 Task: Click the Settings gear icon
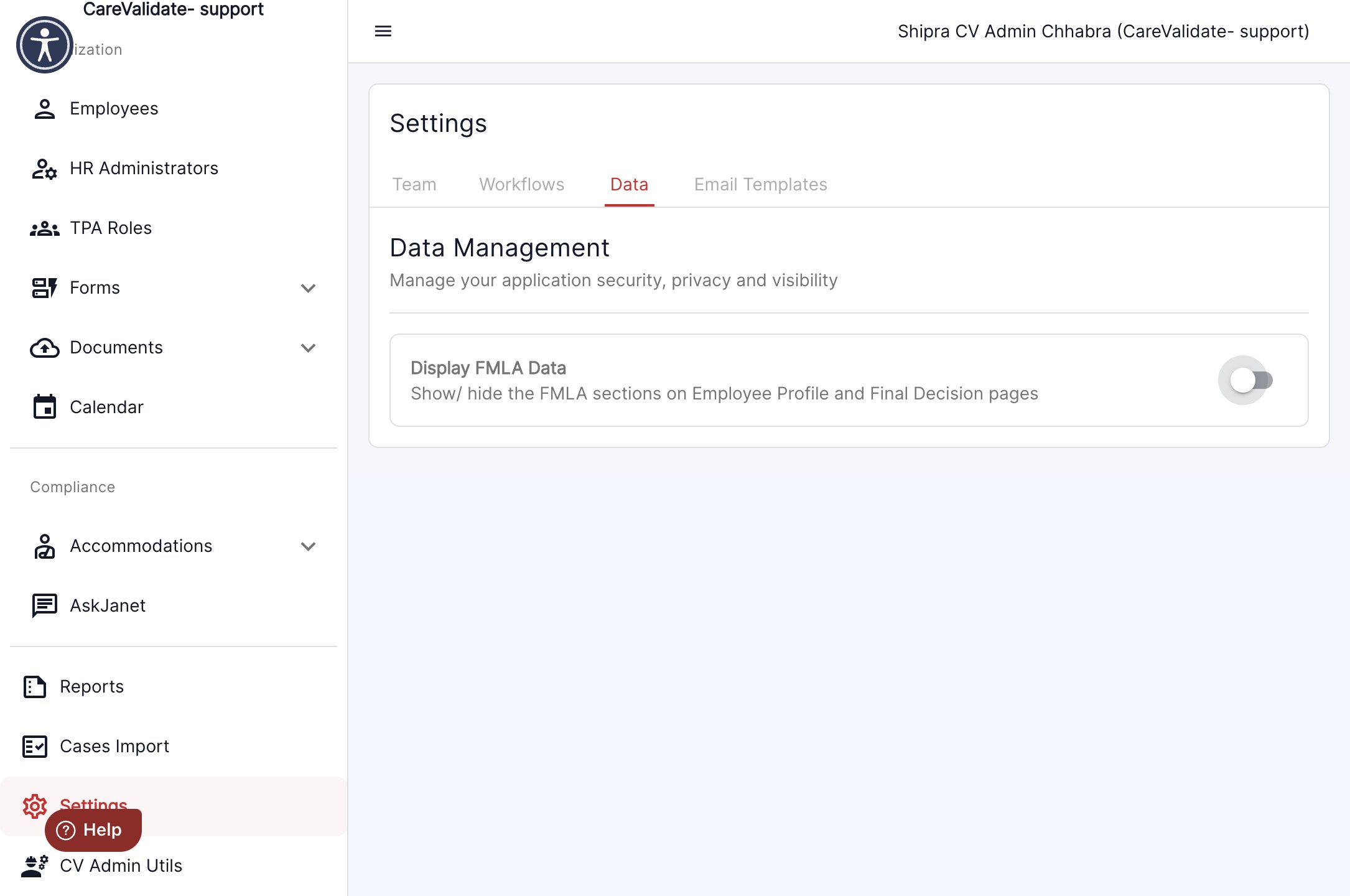point(35,806)
